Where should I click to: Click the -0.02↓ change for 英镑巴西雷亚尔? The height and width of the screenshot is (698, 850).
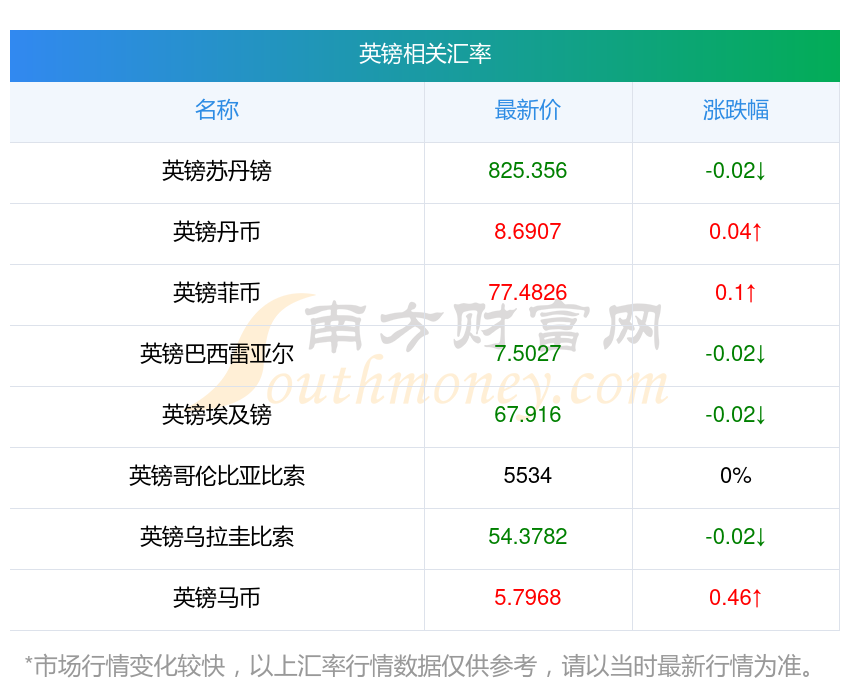click(x=736, y=354)
